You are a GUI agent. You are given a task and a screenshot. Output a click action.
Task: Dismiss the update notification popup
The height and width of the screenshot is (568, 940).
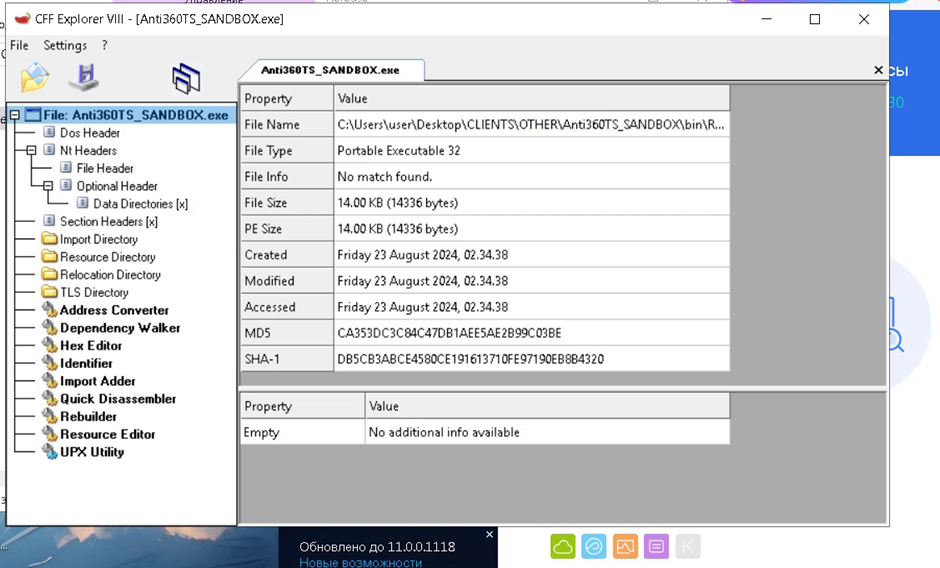(489, 534)
